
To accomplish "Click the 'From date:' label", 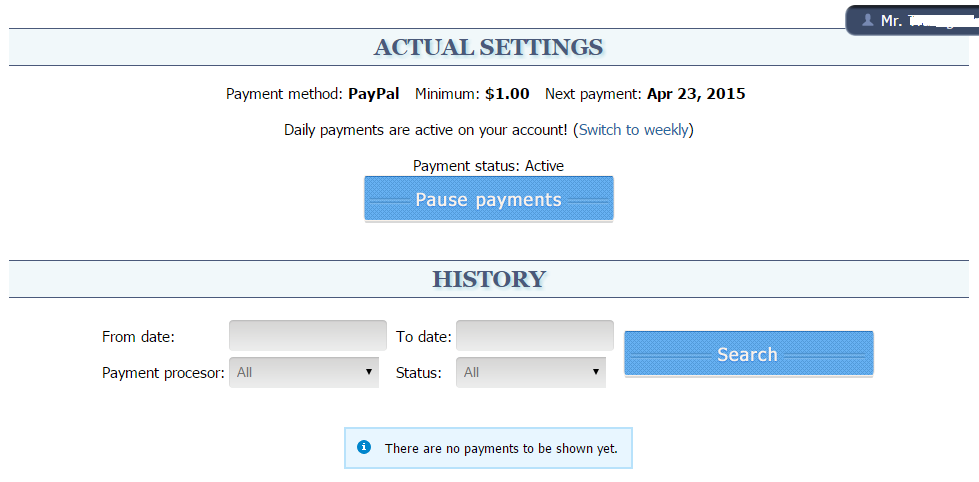I will 139,337.
